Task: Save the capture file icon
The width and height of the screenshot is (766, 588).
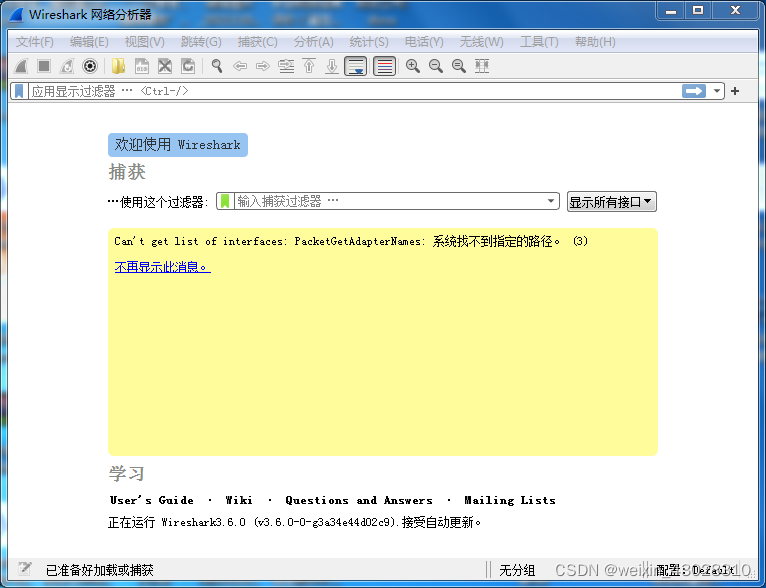Action: click(x=142, y=66)
